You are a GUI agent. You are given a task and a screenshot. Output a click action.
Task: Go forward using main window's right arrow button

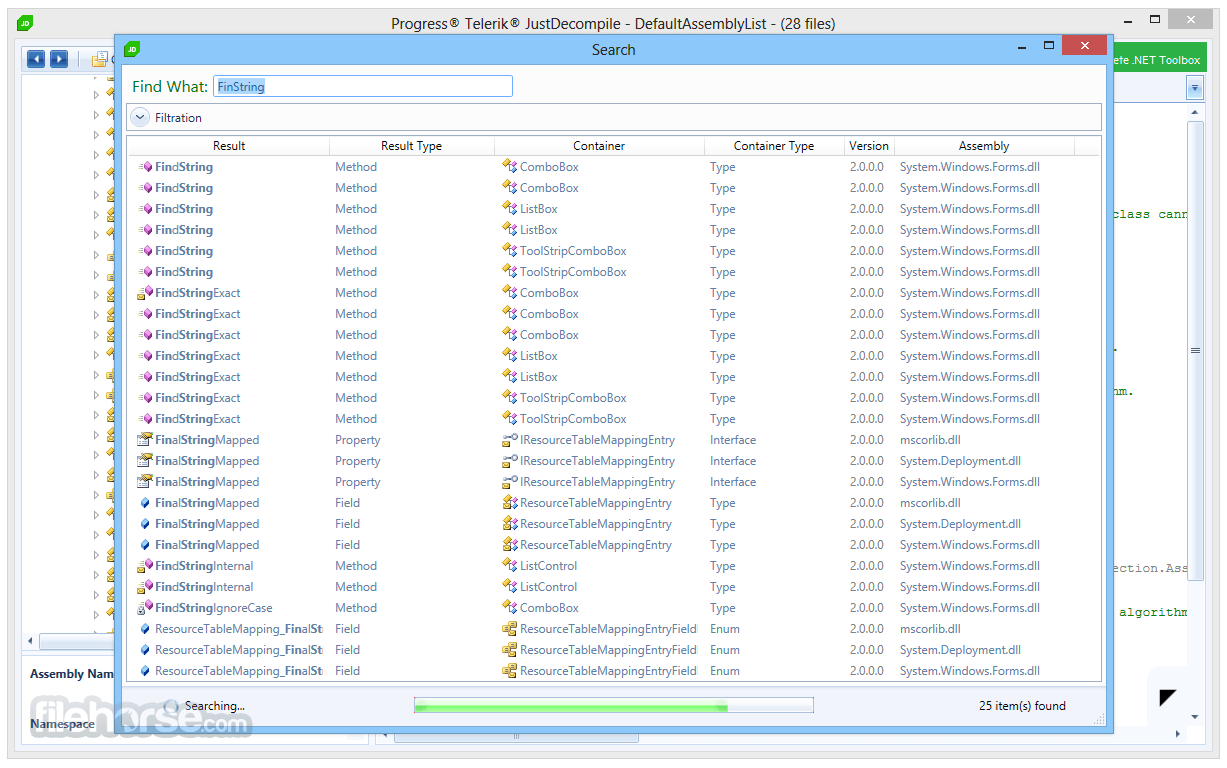pos(59,59)
